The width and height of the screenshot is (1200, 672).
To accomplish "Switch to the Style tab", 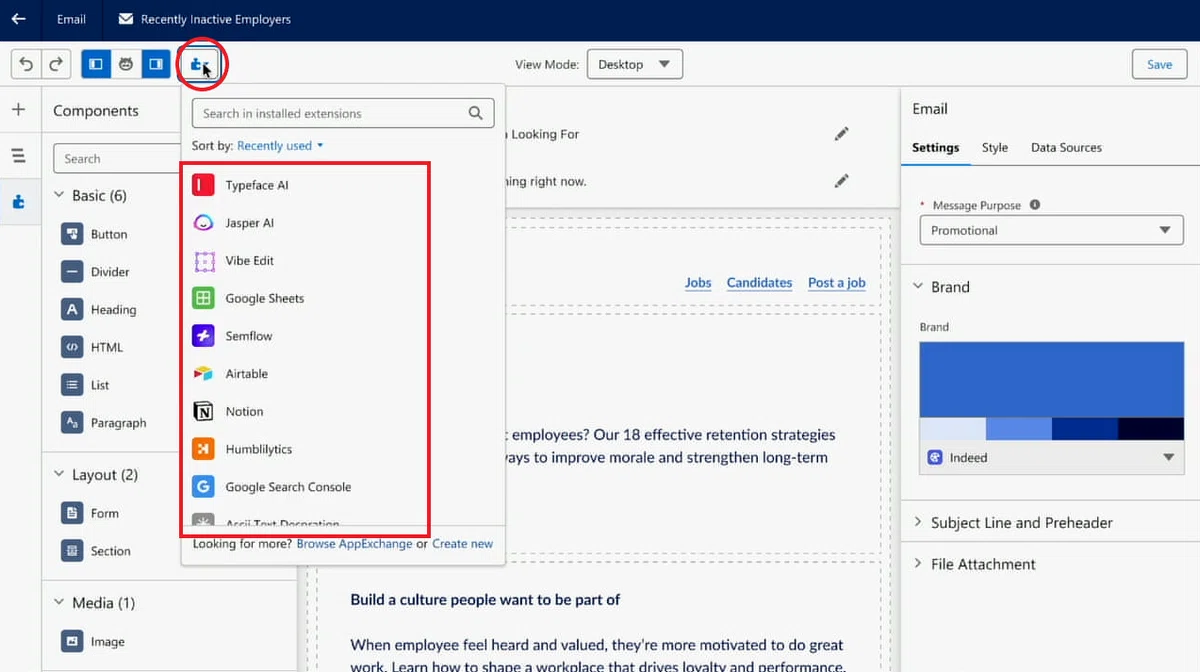I will tap(995, 148).
